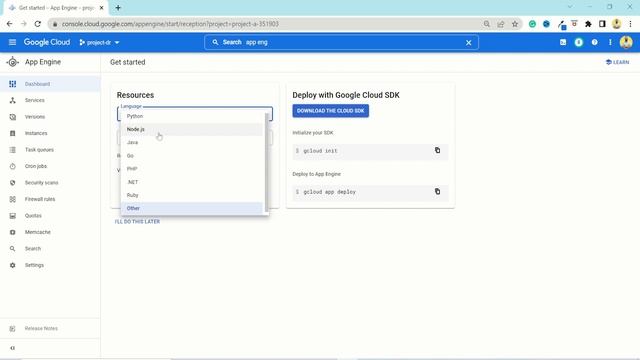Open Cron jobs in the sidebar

point(50,166)
